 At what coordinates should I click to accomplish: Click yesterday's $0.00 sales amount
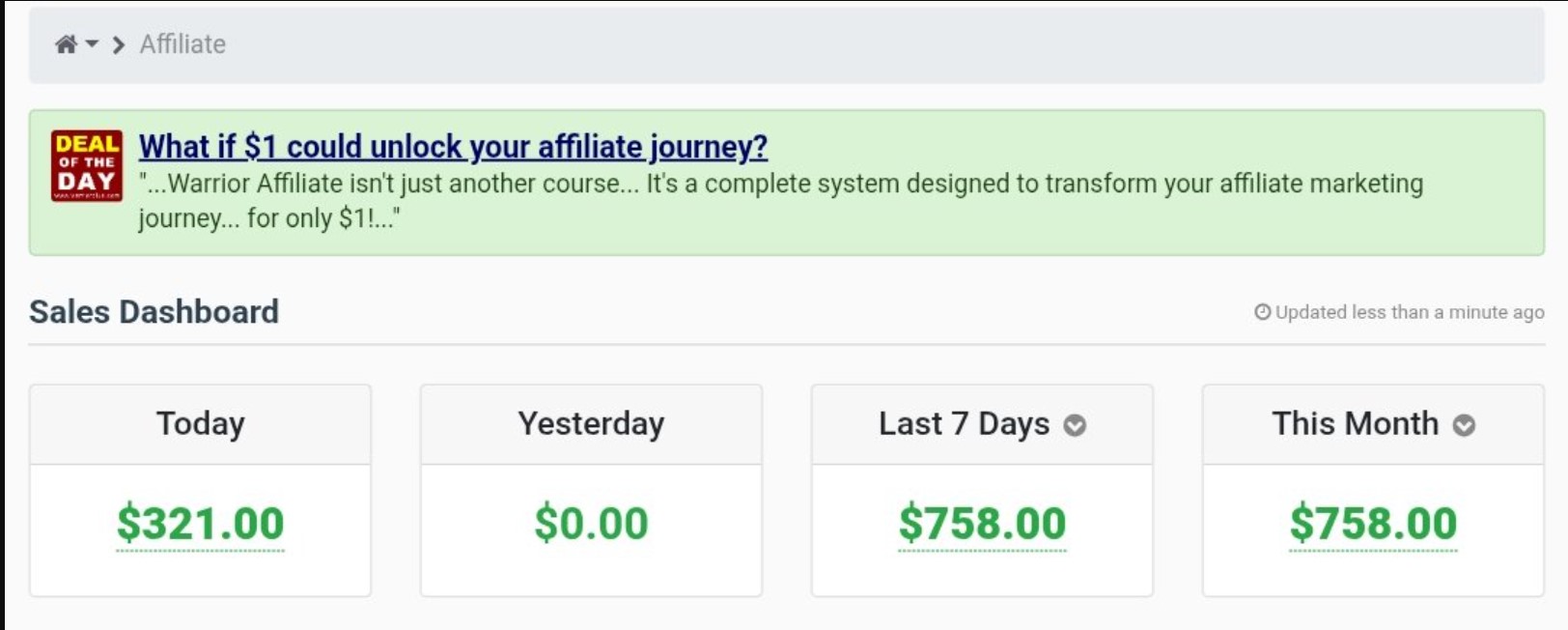point(591,524)
